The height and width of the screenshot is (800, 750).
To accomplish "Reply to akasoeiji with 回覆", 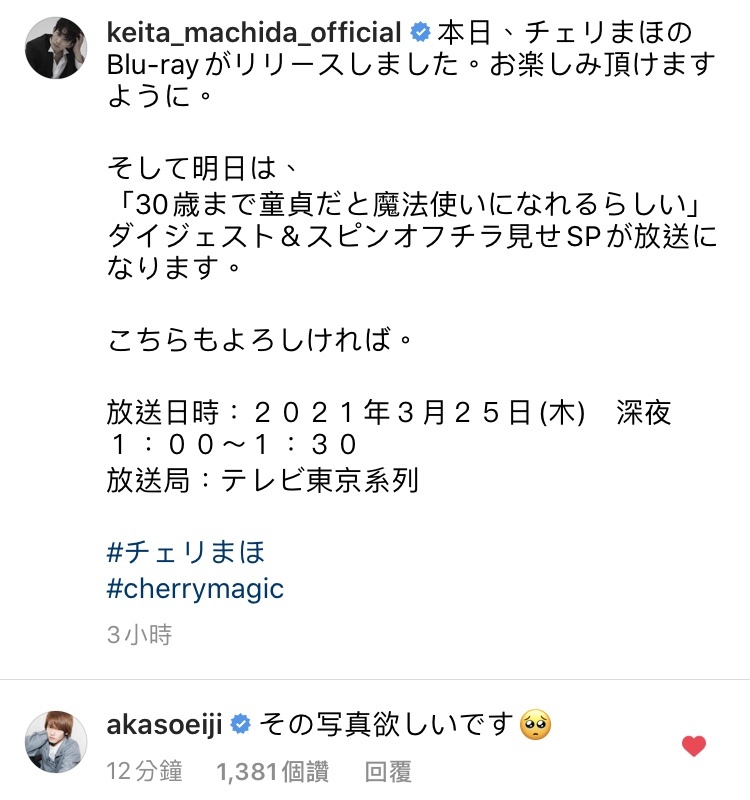I will [x=388, y=771].
